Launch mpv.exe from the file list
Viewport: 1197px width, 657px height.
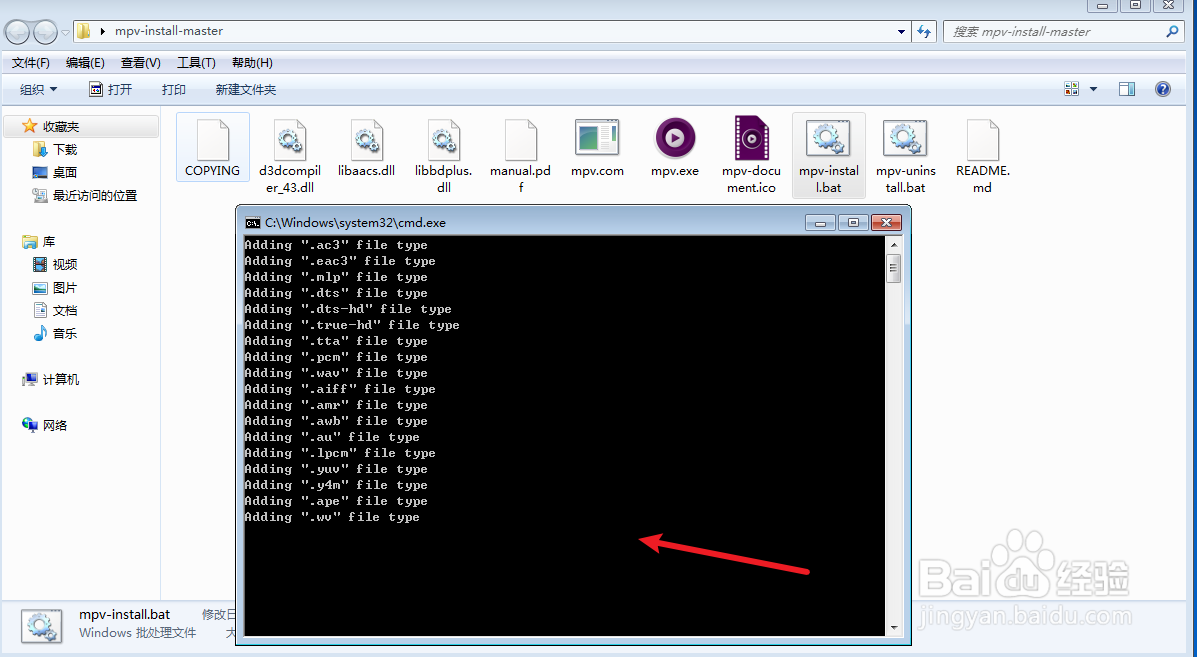pos(674,138)
